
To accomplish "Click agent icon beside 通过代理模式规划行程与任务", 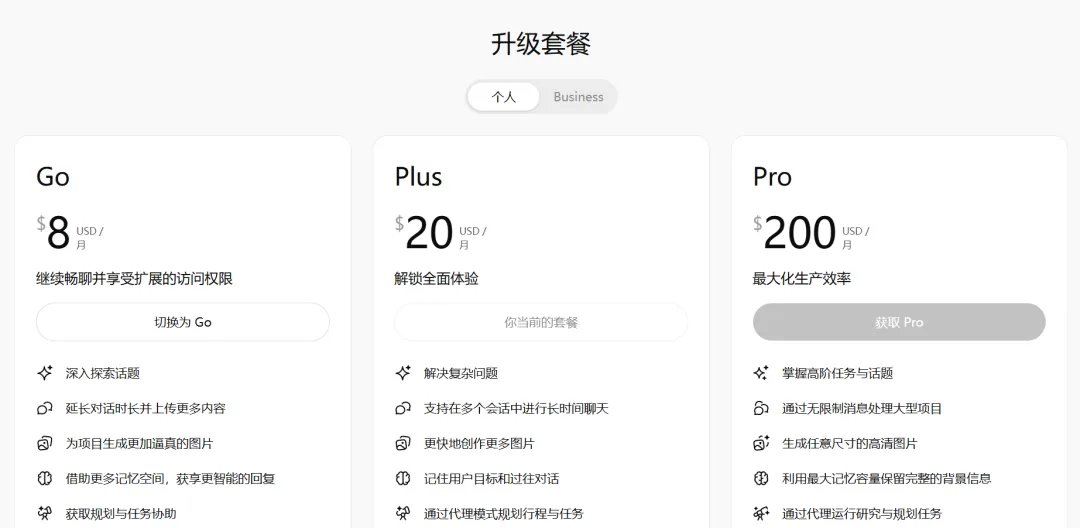I will [x=403, y=514].
